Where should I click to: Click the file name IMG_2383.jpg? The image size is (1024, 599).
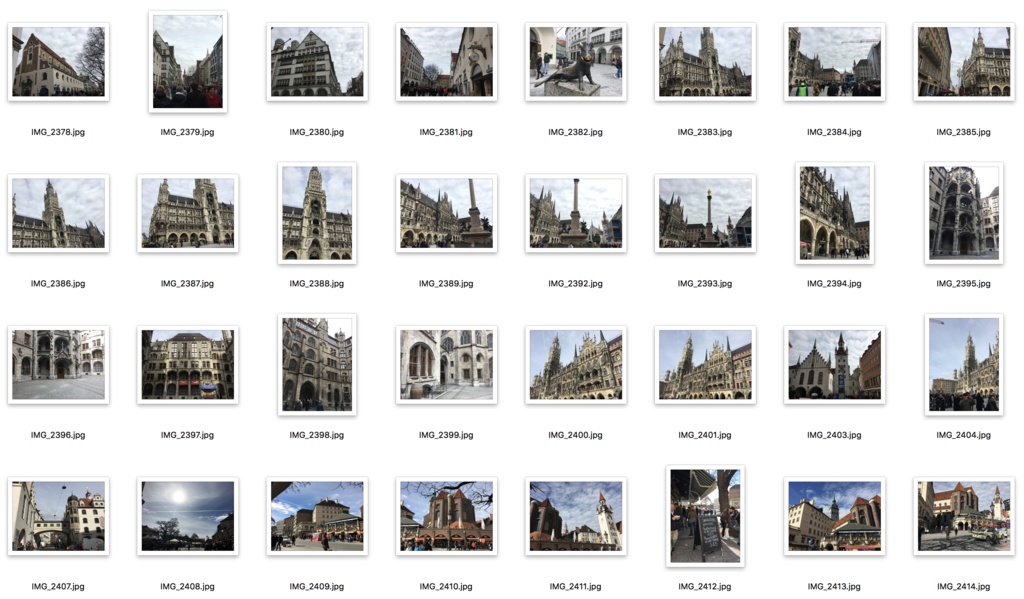705,132
